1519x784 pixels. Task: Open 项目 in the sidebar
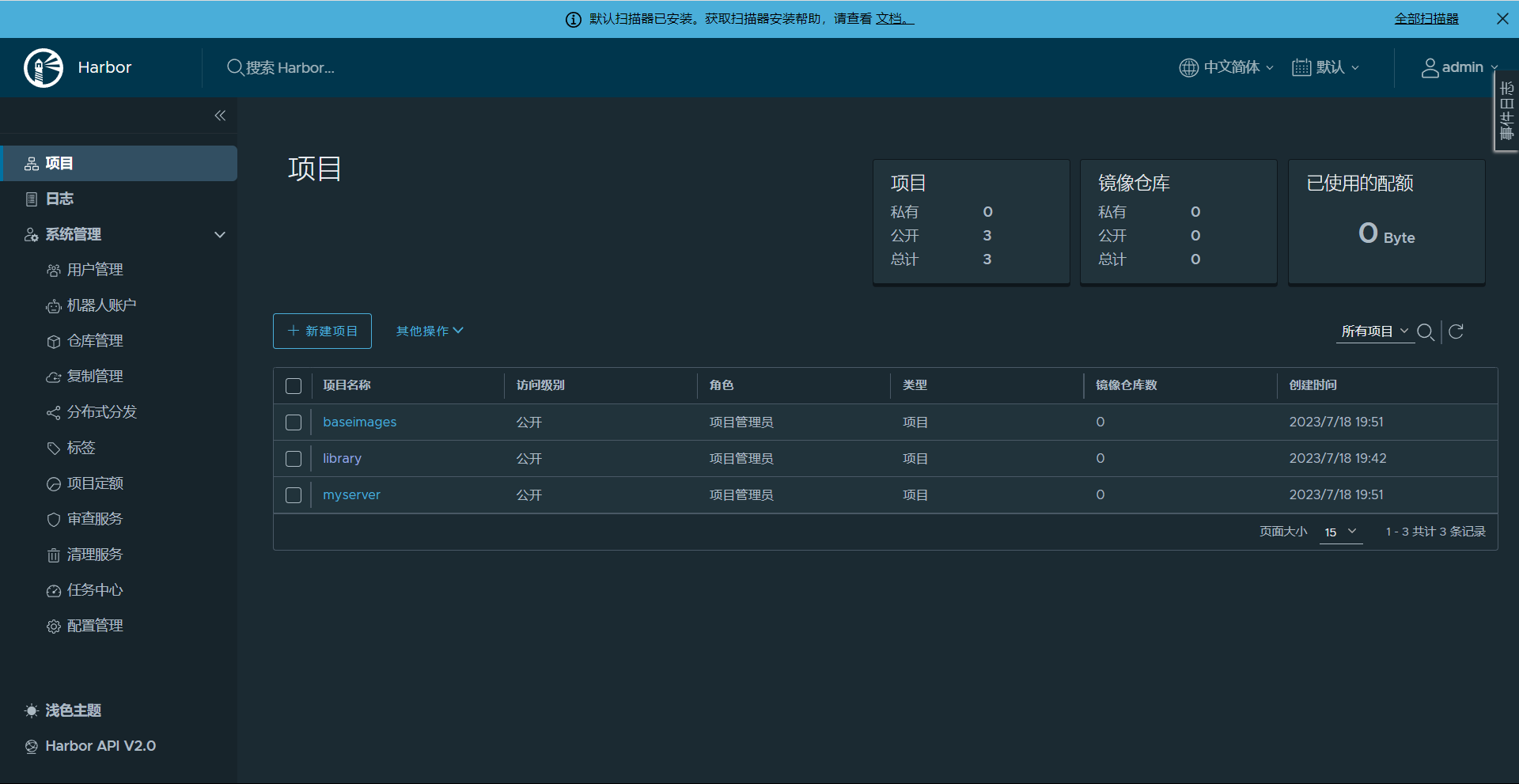(119, 164)
